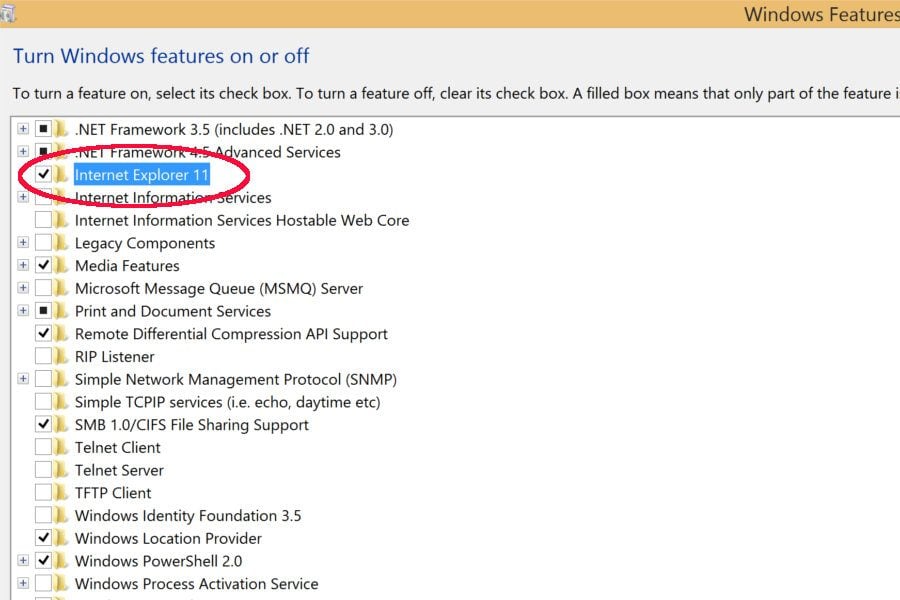The width and height of the screenshot is (900, 600).
Task: Select the Windows Location Provider label
Action: coord(168,538)
